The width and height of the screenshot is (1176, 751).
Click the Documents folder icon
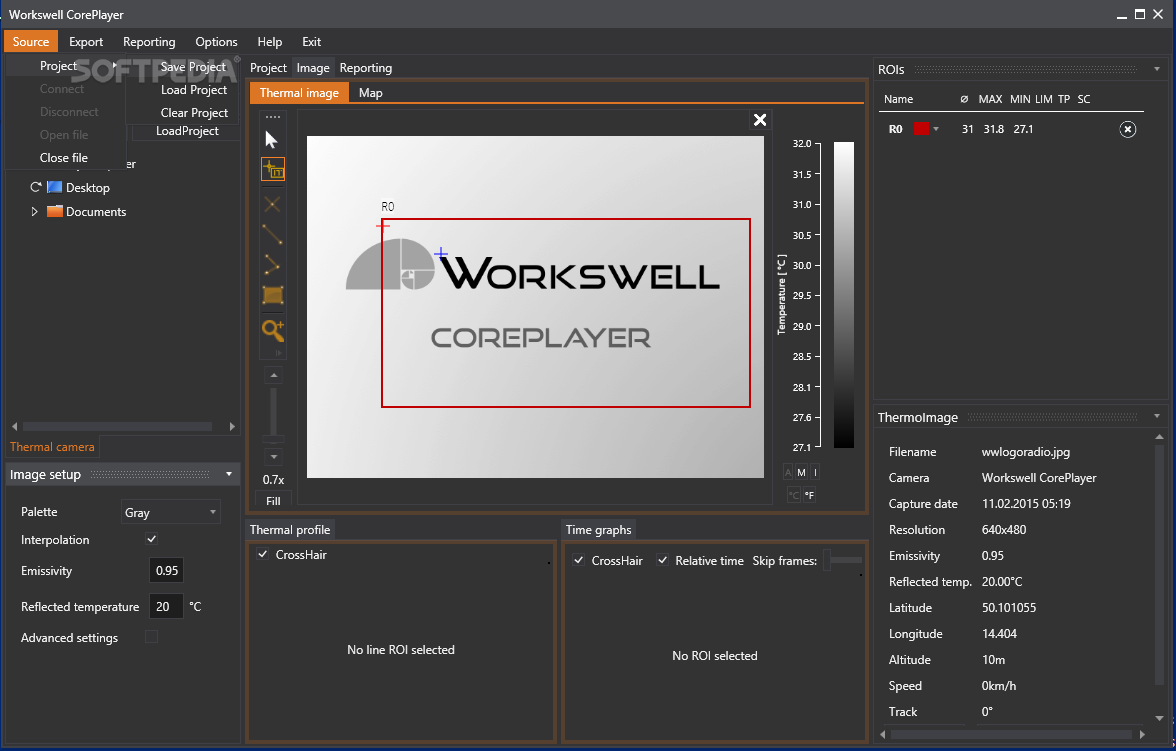55,211
